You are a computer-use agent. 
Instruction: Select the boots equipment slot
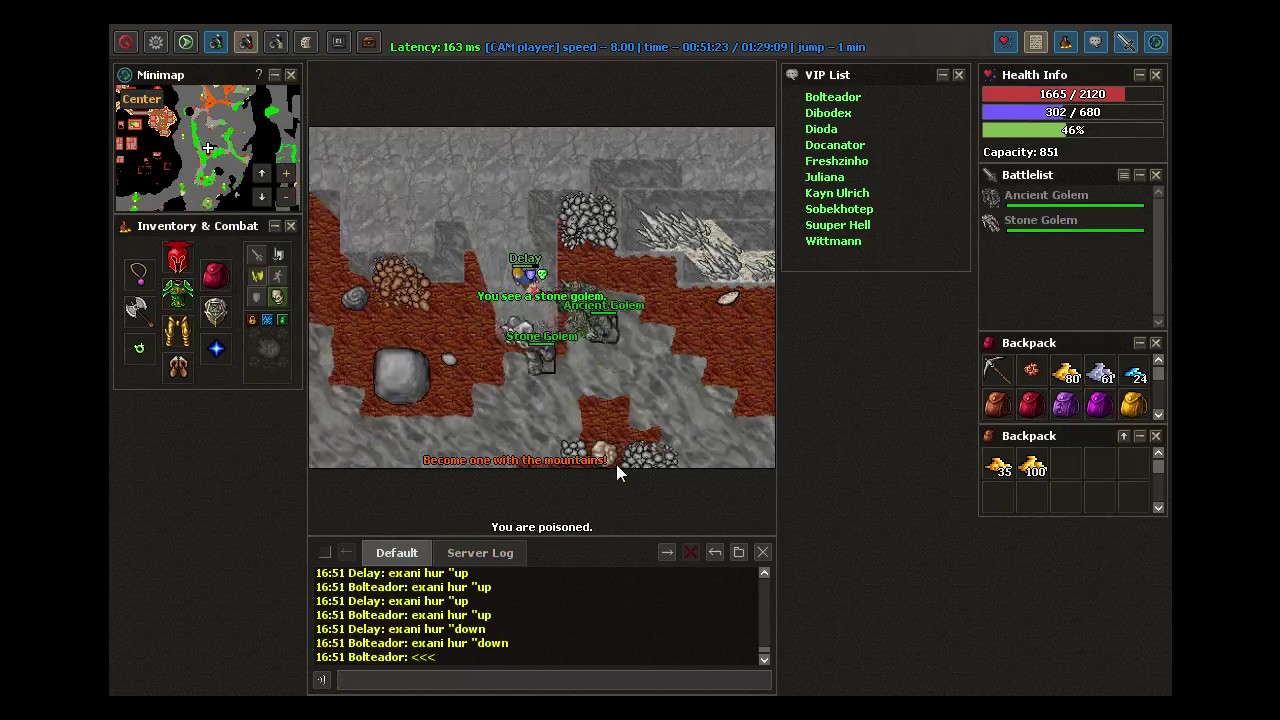click(177, 369)
